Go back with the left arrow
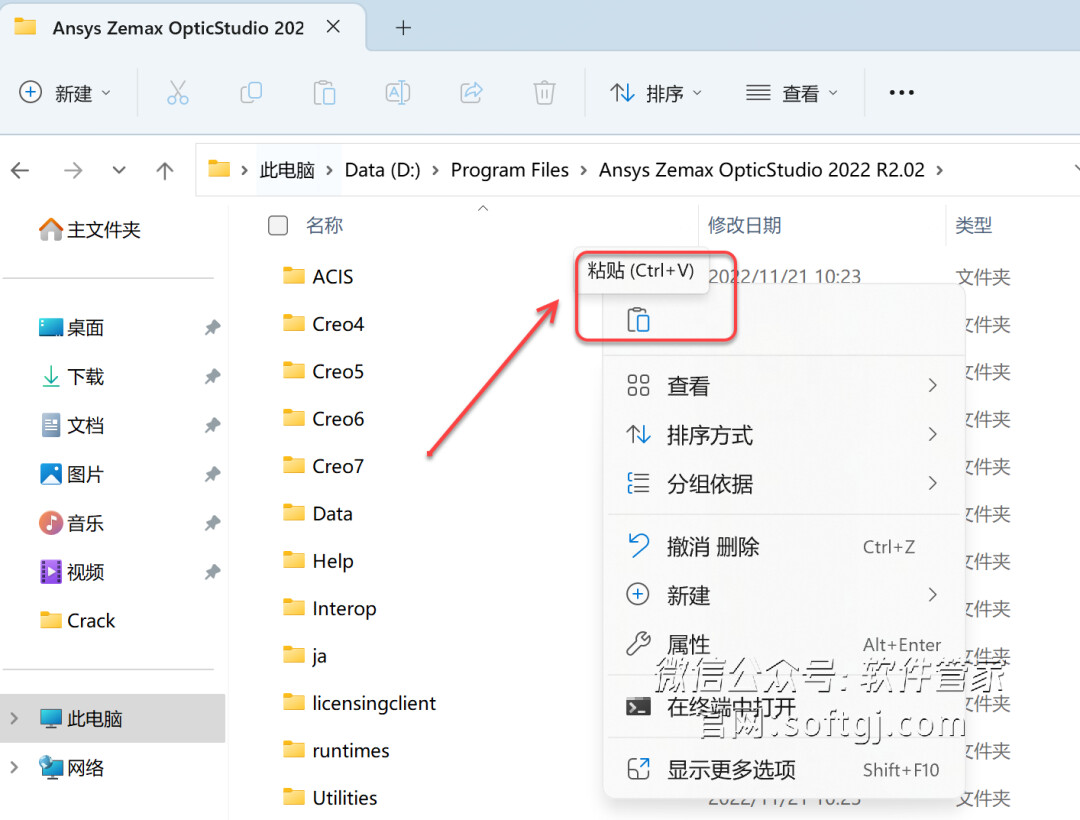 coord(21,170)
